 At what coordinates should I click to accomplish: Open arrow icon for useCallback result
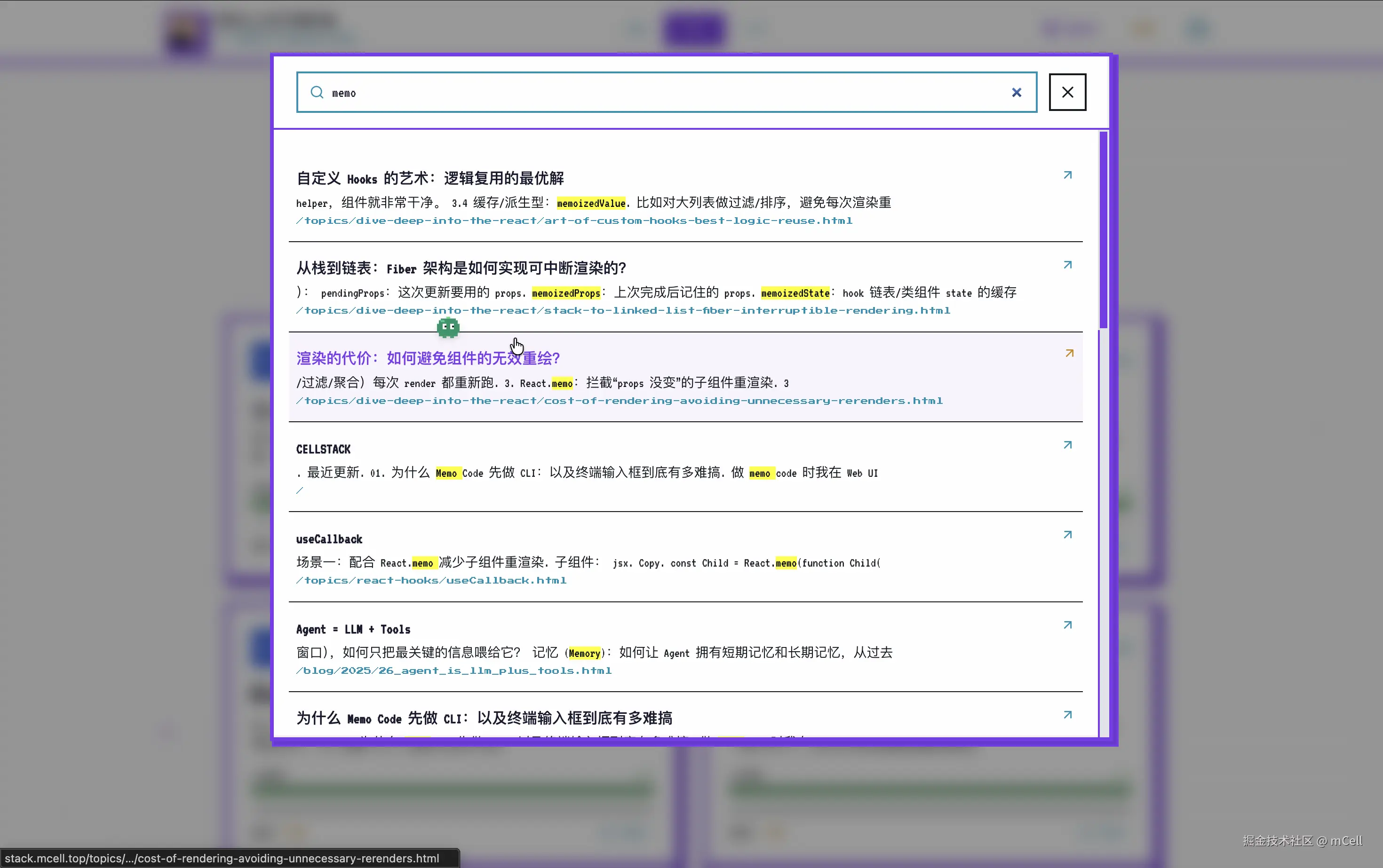click(x=1067, y=535)
